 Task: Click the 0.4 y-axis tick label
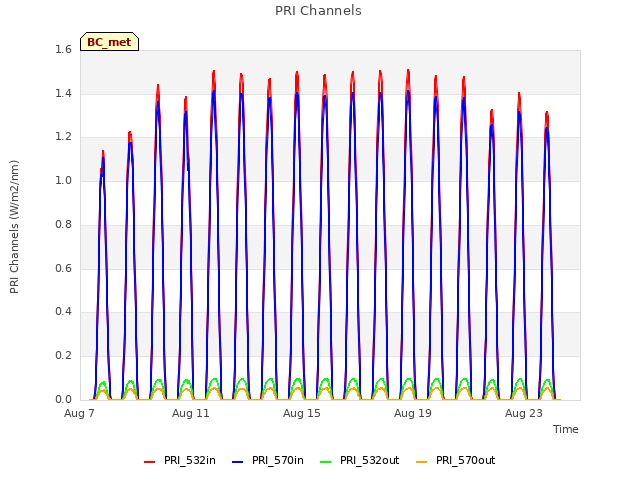click(63, 311)
